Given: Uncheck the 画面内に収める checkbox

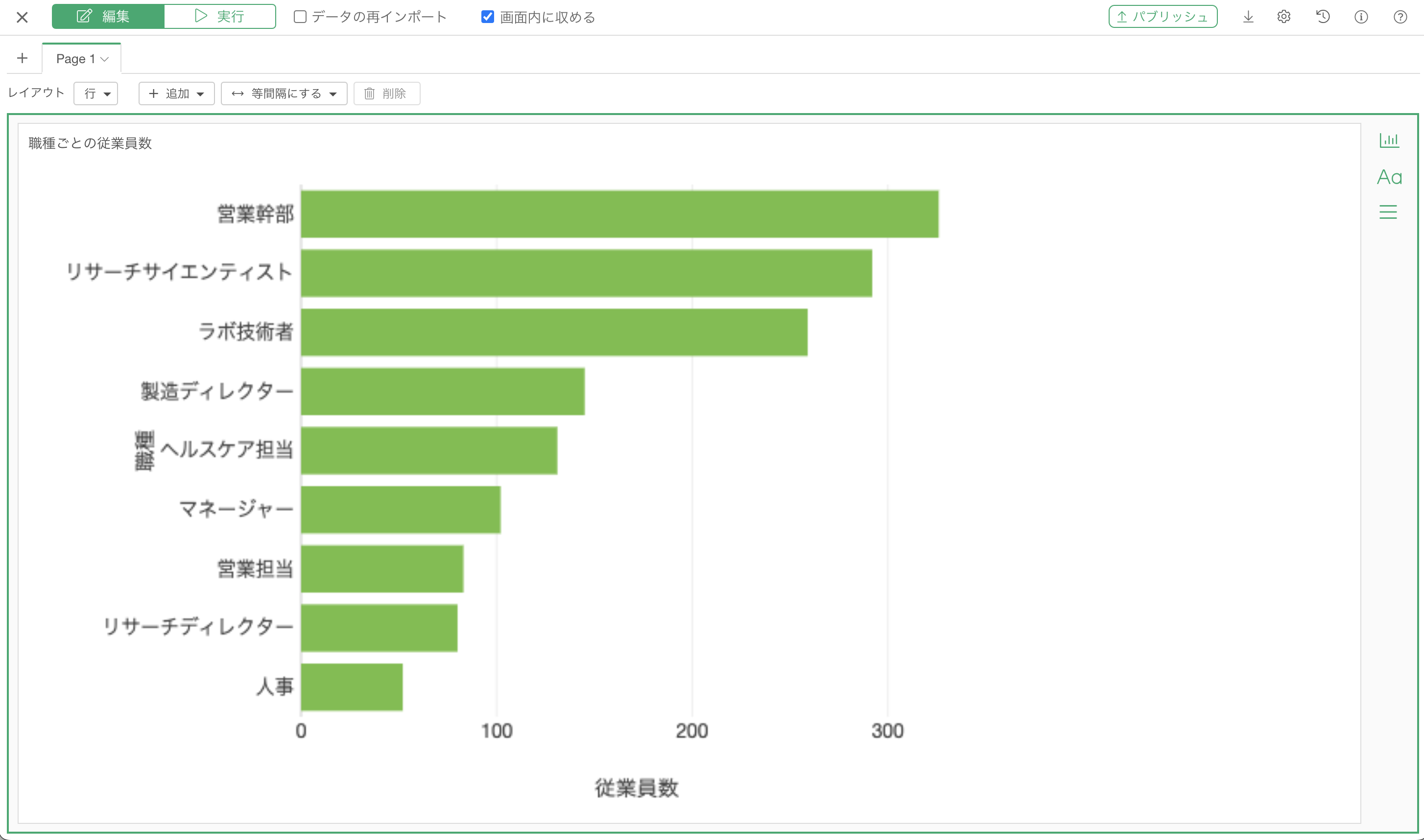Looking at the screenshot, I should coord(487,17).
